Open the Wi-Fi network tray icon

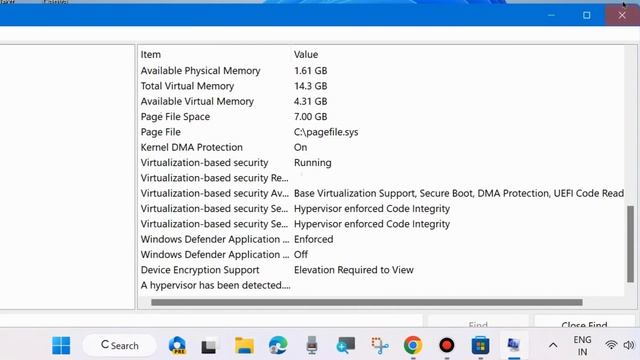tap(611, 345)
